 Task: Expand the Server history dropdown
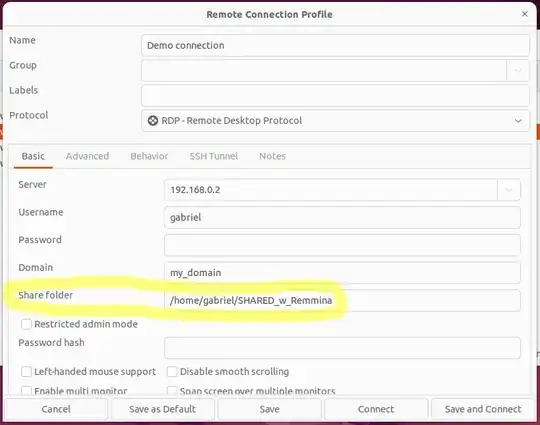[x=509, y=190]
